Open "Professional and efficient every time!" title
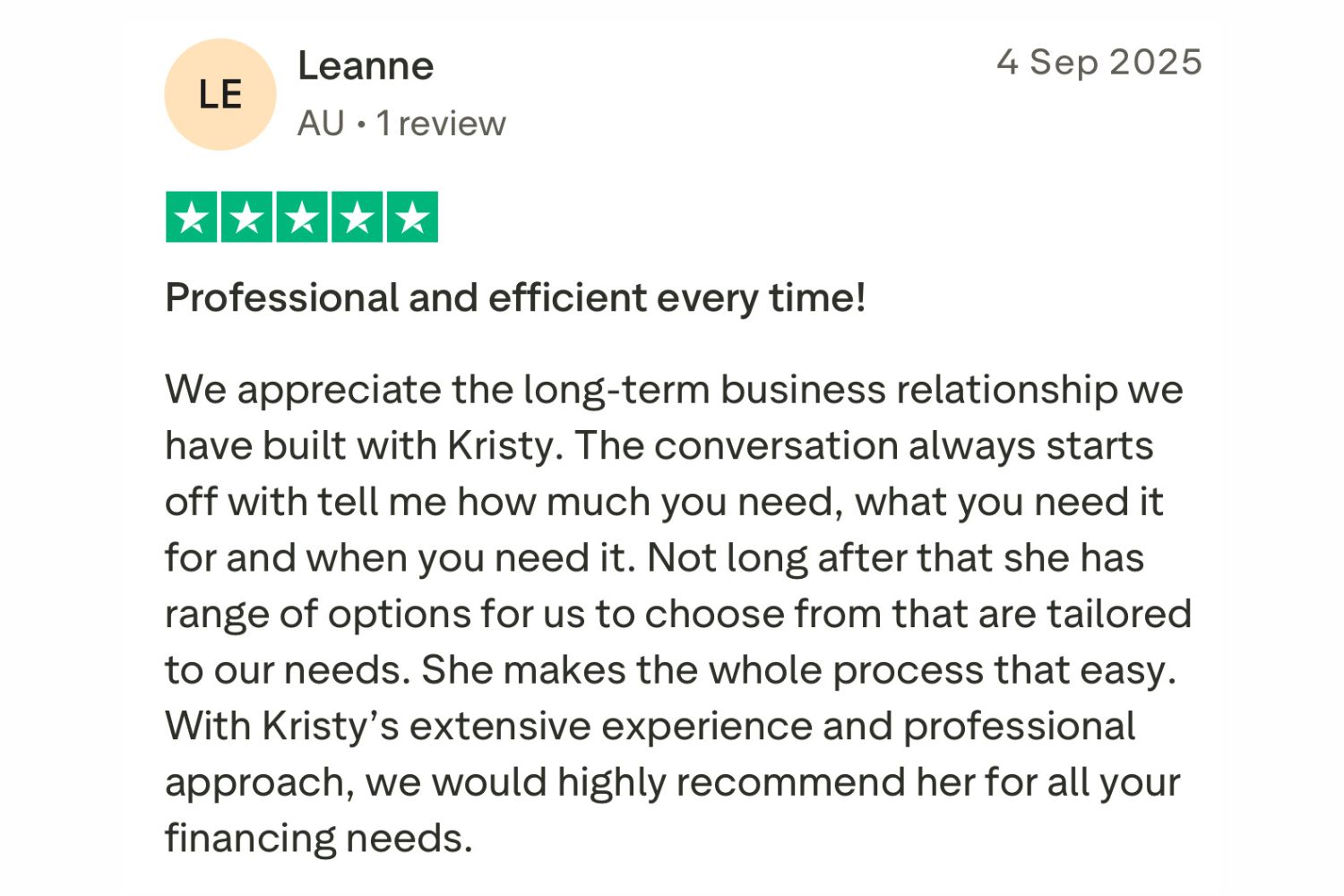The height and width of the screenshot is (896, 1344). 515,297
